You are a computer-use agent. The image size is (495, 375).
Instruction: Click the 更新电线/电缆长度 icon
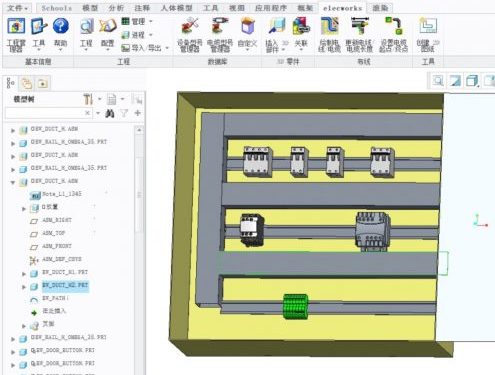(359, 27)
